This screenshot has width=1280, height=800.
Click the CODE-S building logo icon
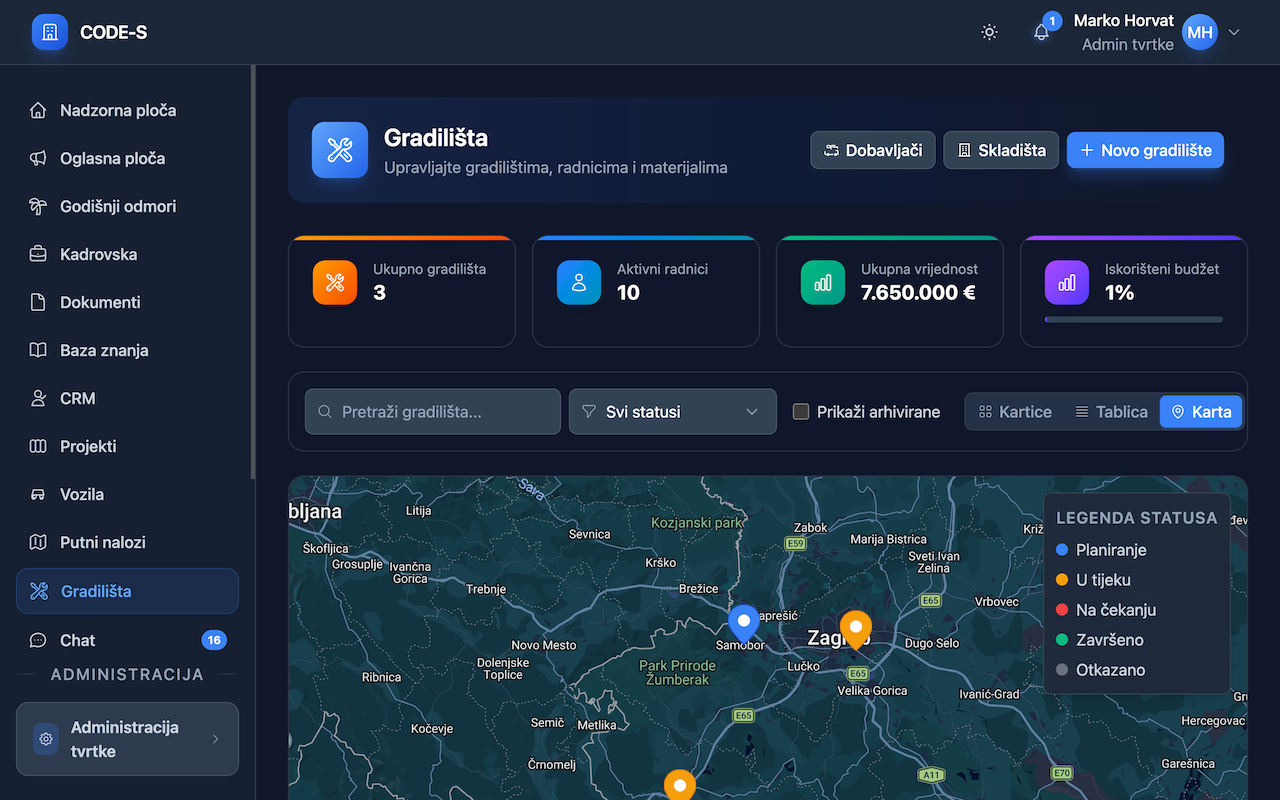(x=50, y=32)
